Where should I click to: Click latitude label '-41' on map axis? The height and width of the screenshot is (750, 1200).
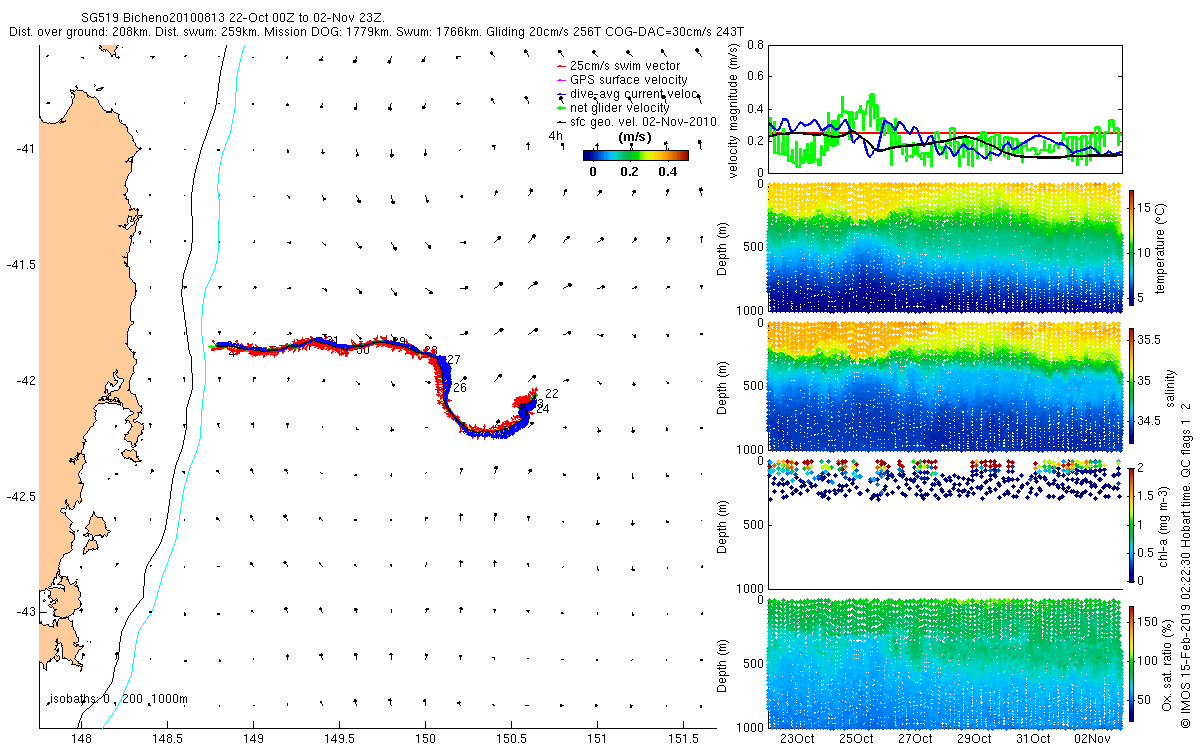click(26, 149)
